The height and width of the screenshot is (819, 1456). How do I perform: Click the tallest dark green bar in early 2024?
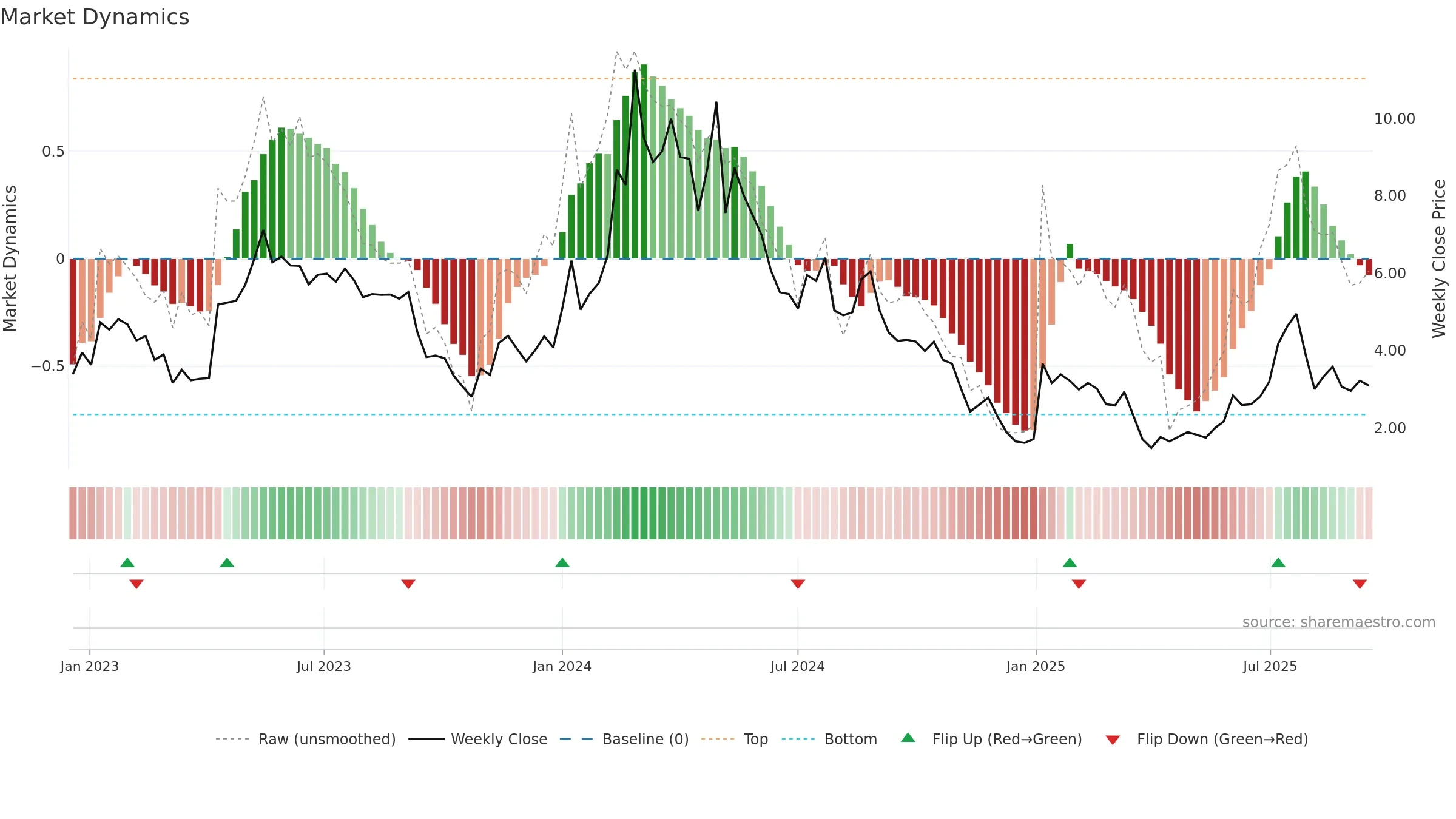point(644,161)
